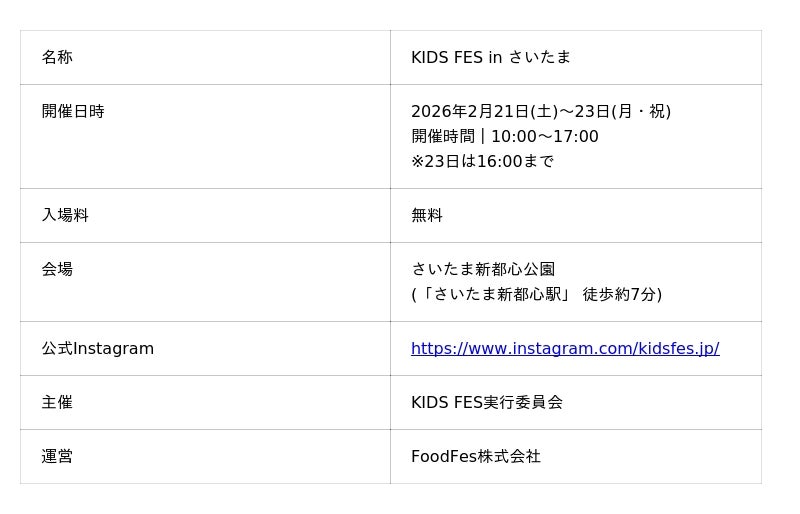Click the ※23日は16:00まで note

point(482,162)
